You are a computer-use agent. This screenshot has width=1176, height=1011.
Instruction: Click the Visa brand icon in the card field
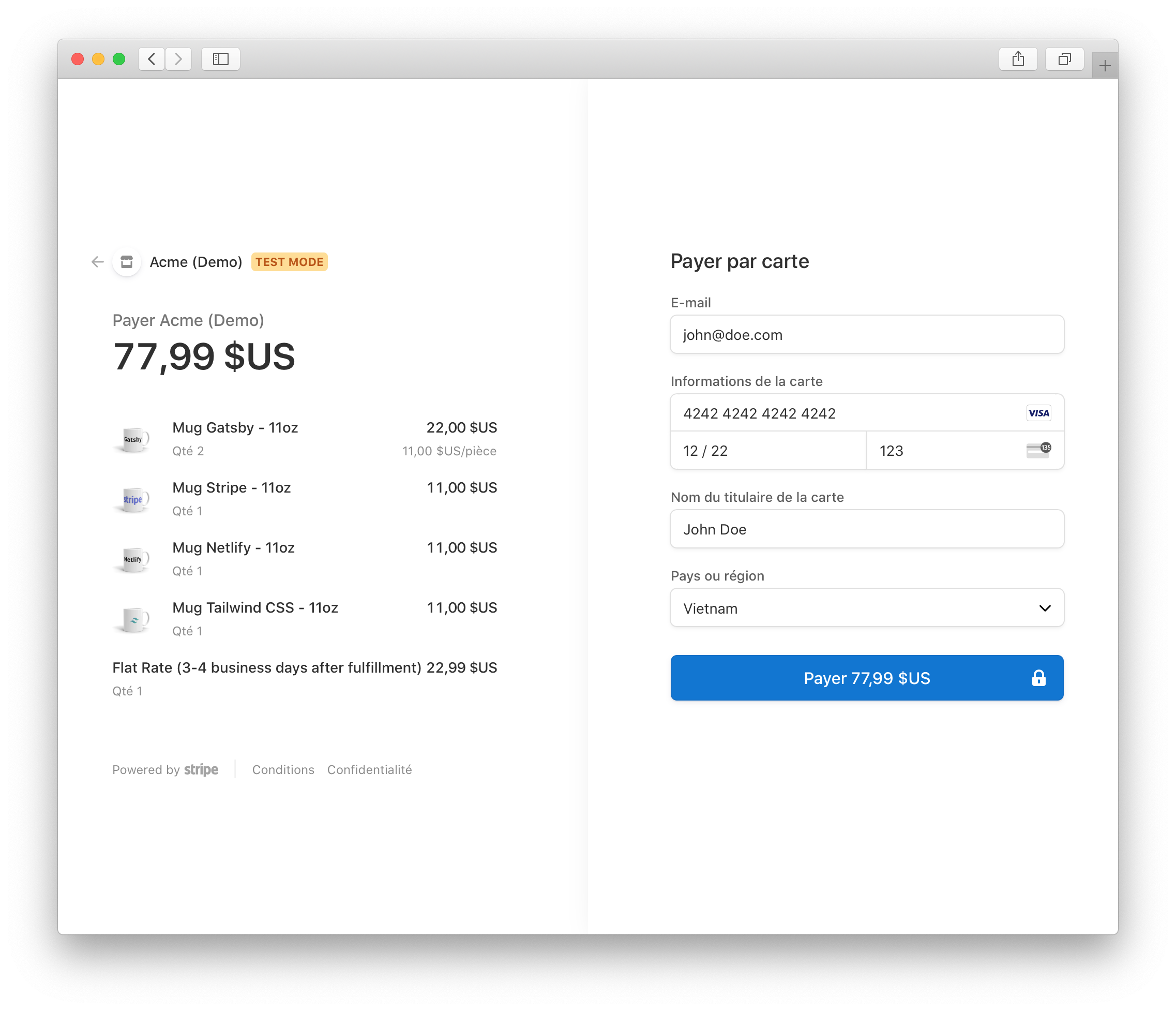click(1038, 413)
